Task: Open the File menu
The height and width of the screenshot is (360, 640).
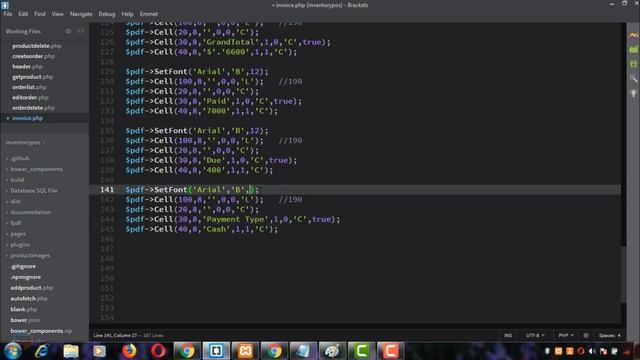Action: (8, 14)
